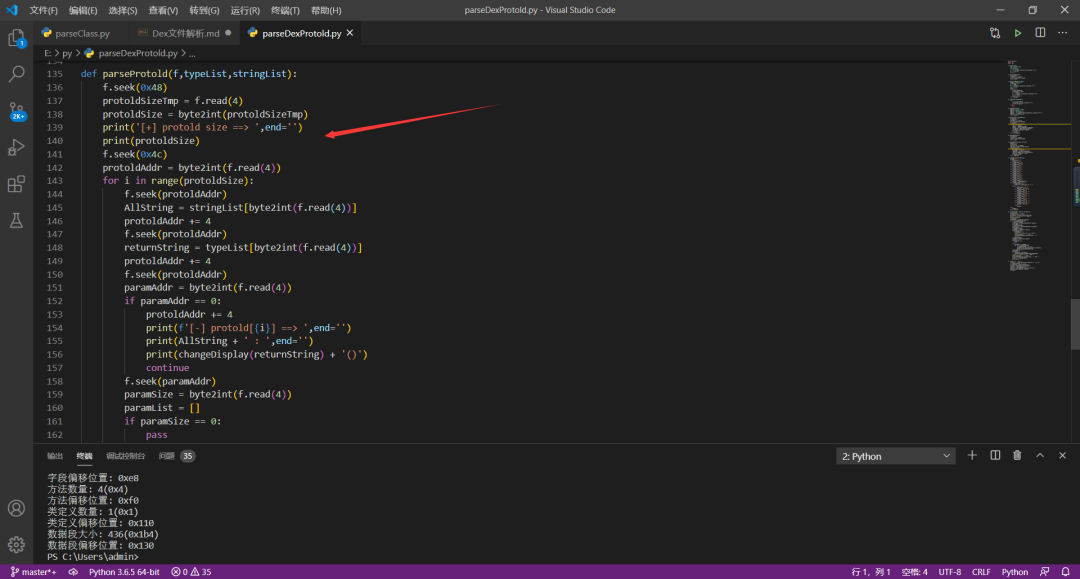This screenshot has width=1080, height=579.
Task: Open the errors and warnings status indicator
Action: coord(191,572)
